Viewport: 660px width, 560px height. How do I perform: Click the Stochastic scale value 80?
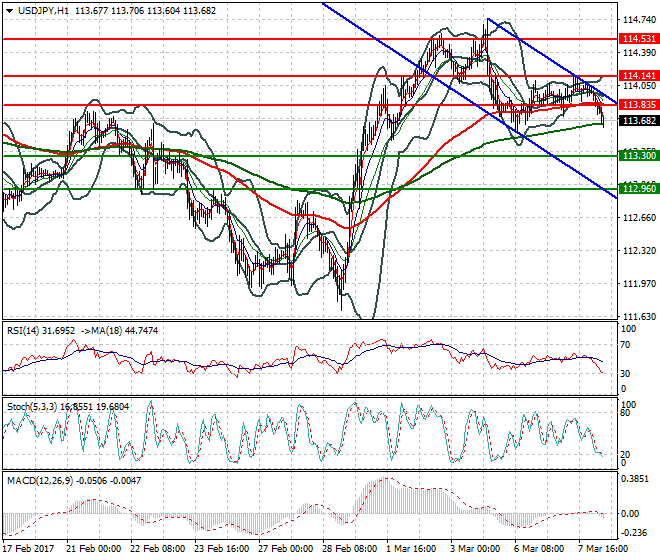pos(625,413)
